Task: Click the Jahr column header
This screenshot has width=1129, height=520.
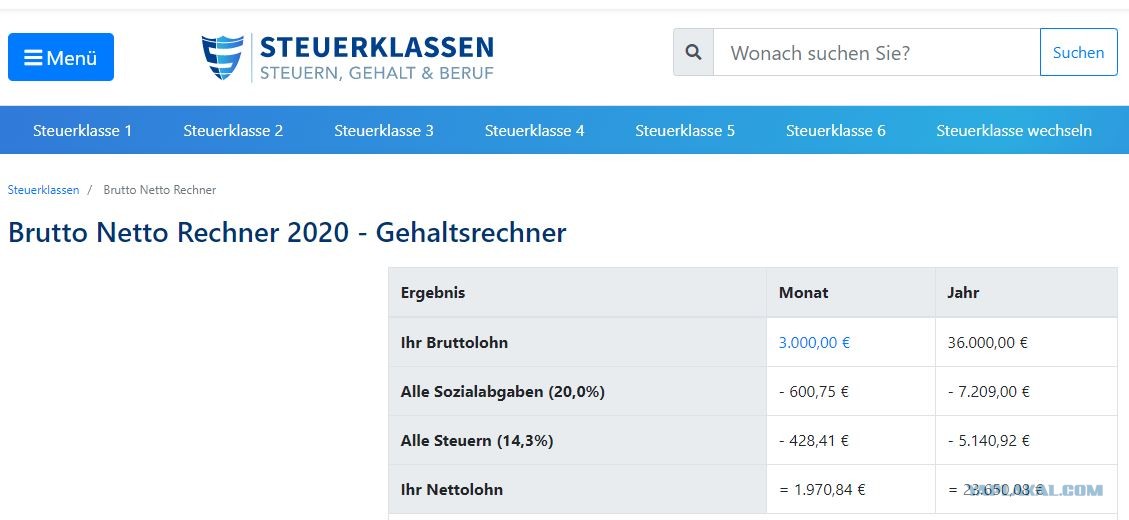Action: click(x=963, y=292)
